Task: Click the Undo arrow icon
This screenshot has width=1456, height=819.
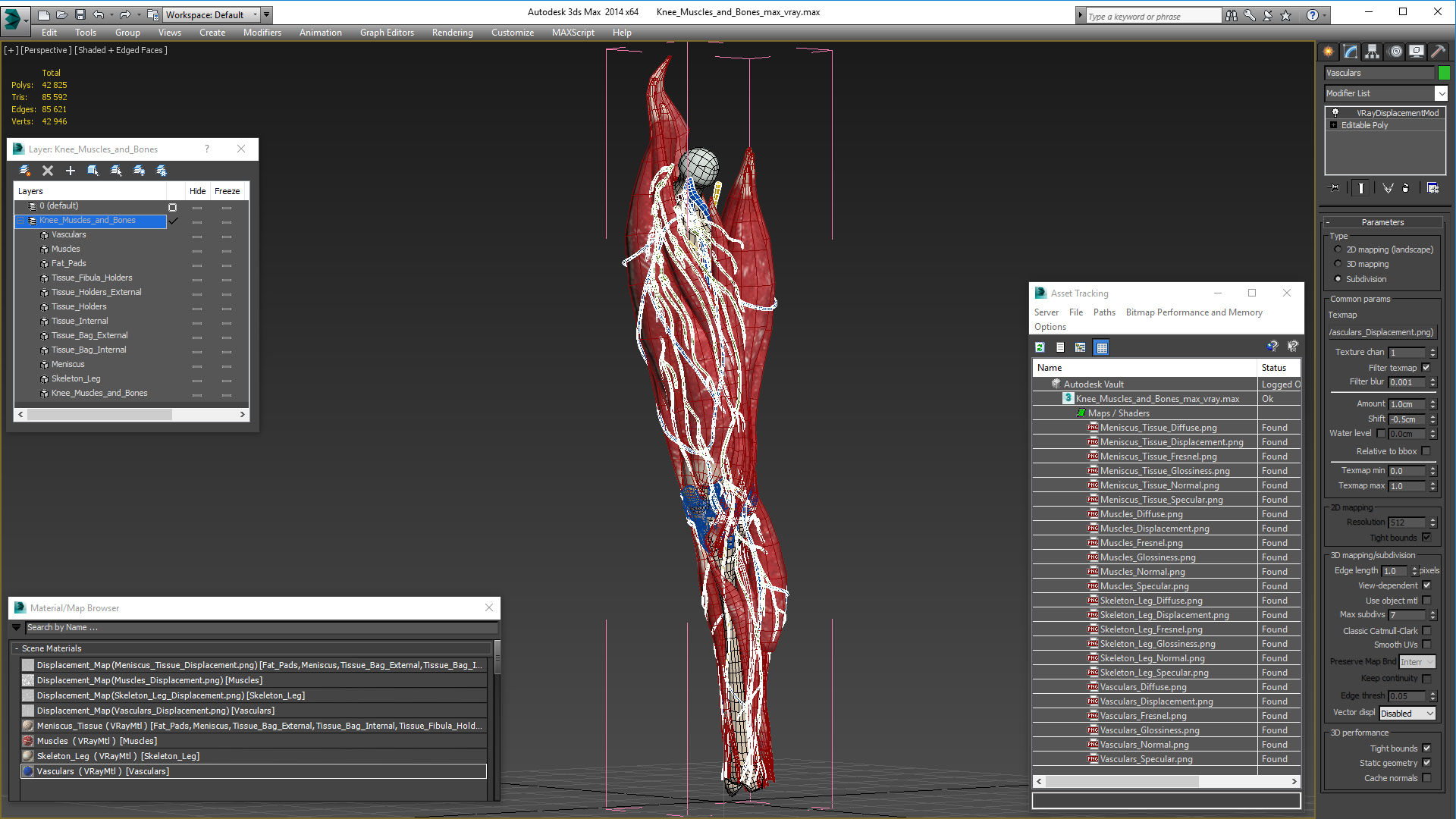Action: click(x=99, y=14)
